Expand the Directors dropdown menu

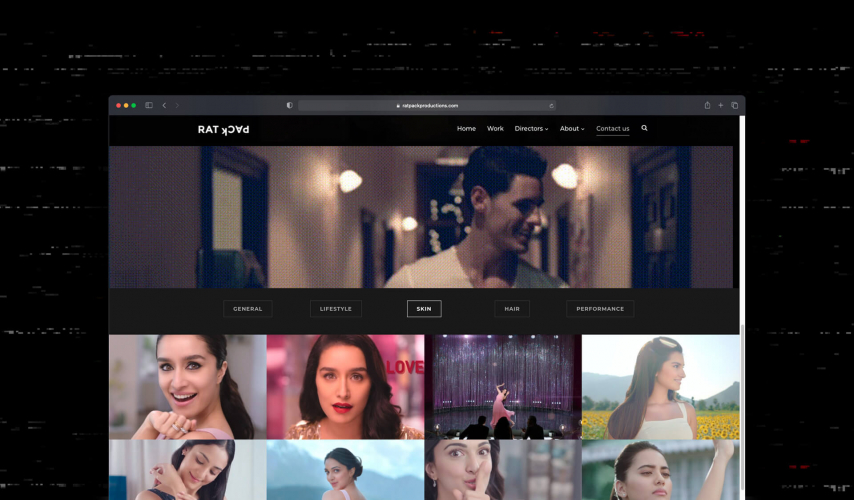[531, 129]
